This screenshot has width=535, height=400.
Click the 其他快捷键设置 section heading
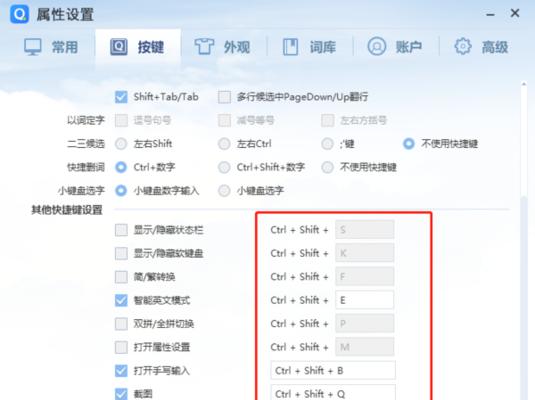click(x=67, y=210)
